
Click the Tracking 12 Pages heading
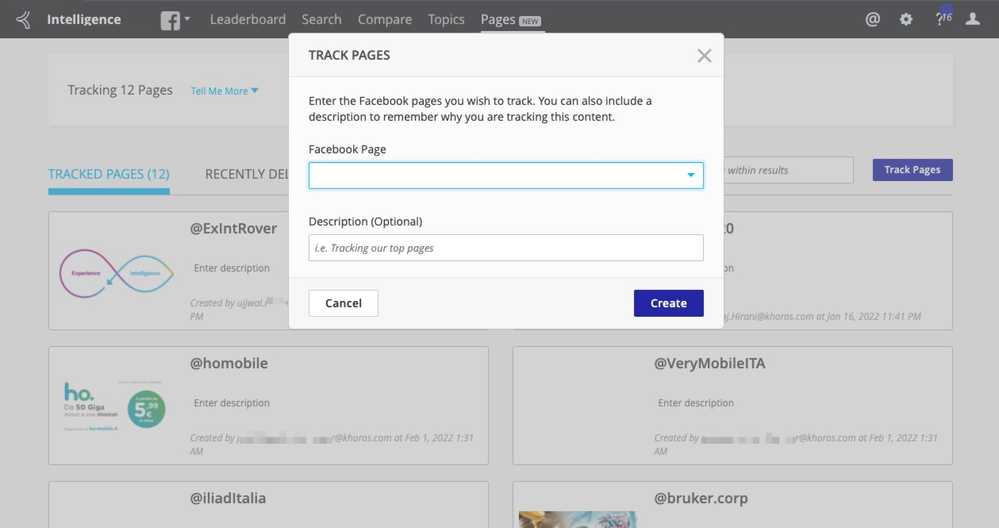[120, 90]
